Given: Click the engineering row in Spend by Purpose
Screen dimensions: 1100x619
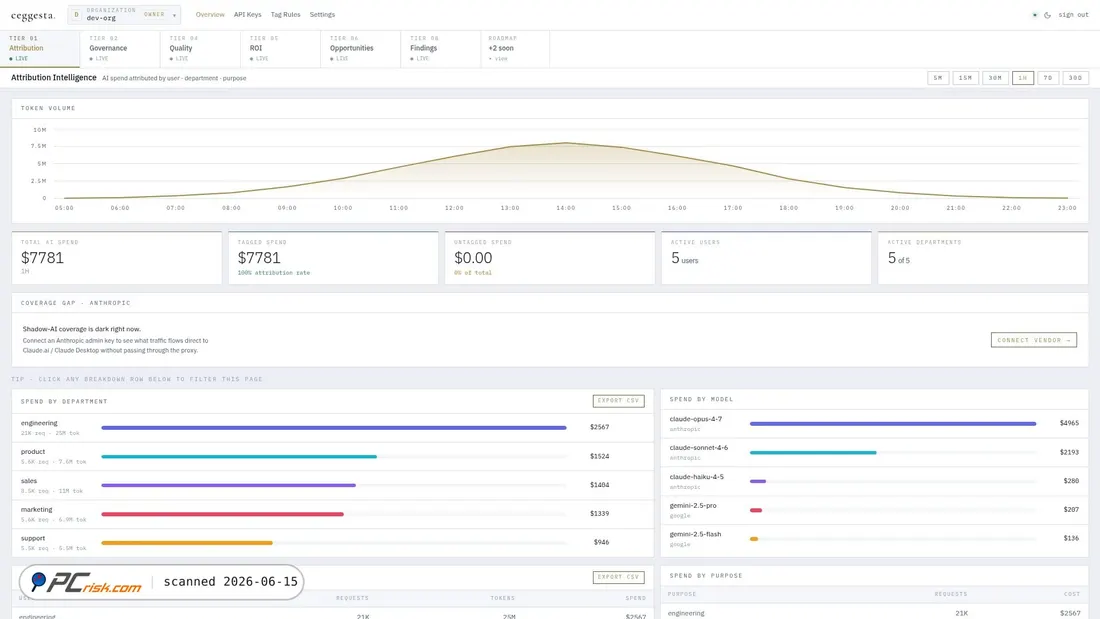Looking at the screenshot, I should point(874,613).
